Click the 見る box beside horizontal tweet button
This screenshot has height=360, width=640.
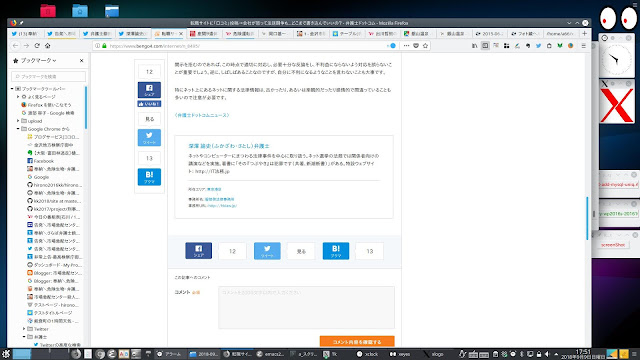coord(301,251)
